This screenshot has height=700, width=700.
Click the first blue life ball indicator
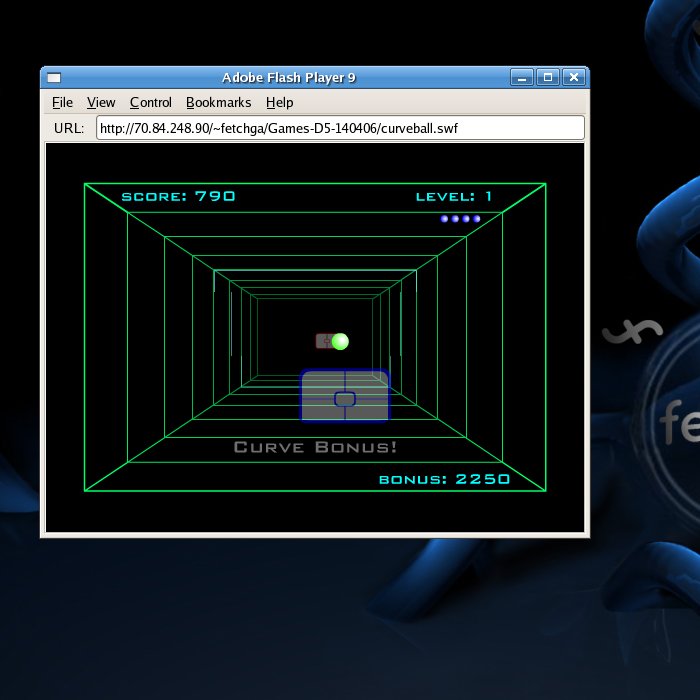pyautogui.click(x=444, y=219)
